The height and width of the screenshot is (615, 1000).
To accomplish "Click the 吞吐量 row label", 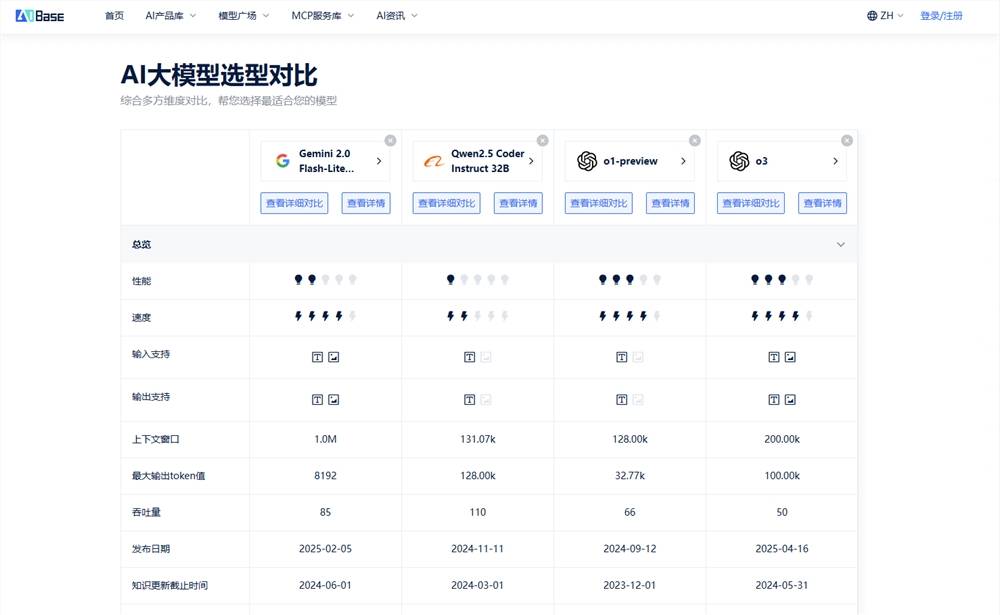I will (146, 512).
